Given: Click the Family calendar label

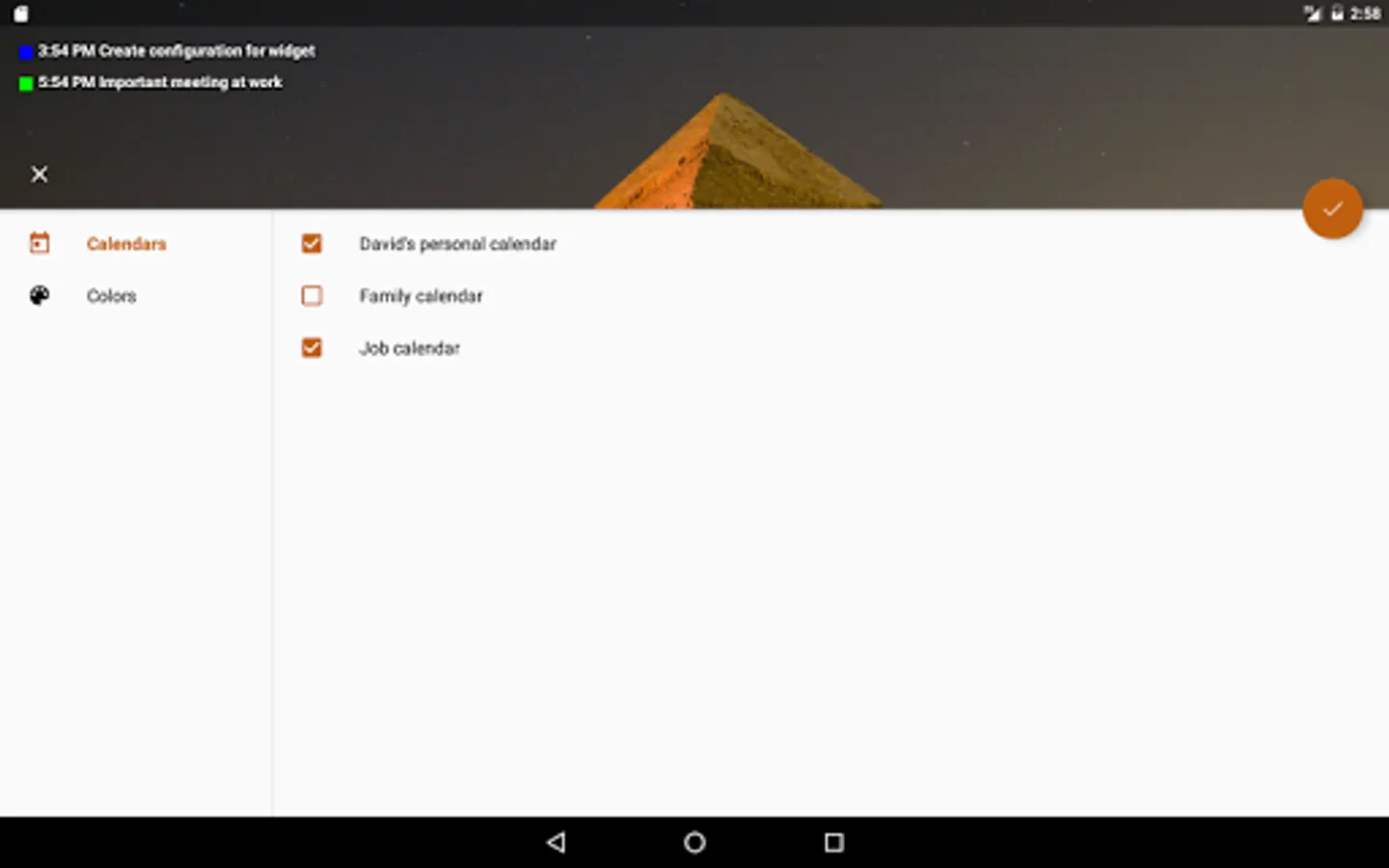Looking at the screenshot, I should pyautogui.click(x=421, y=296).
